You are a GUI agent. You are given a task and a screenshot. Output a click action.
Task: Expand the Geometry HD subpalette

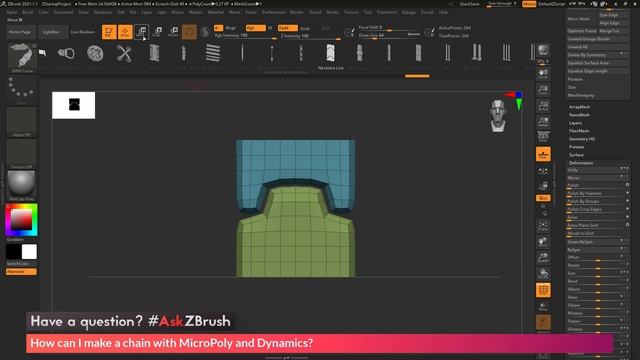(x=582, y=139)
